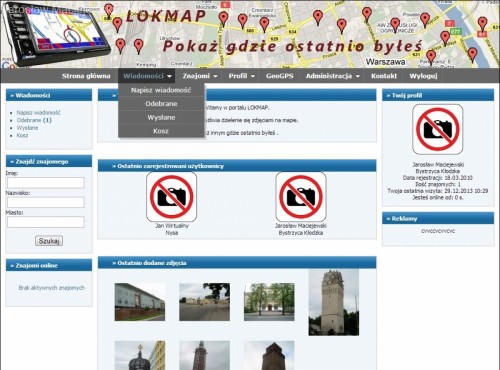This screenshot has height=370, width=500.
Task: Open the brick tower photo thumbnail
Action: tap(269, 355)
